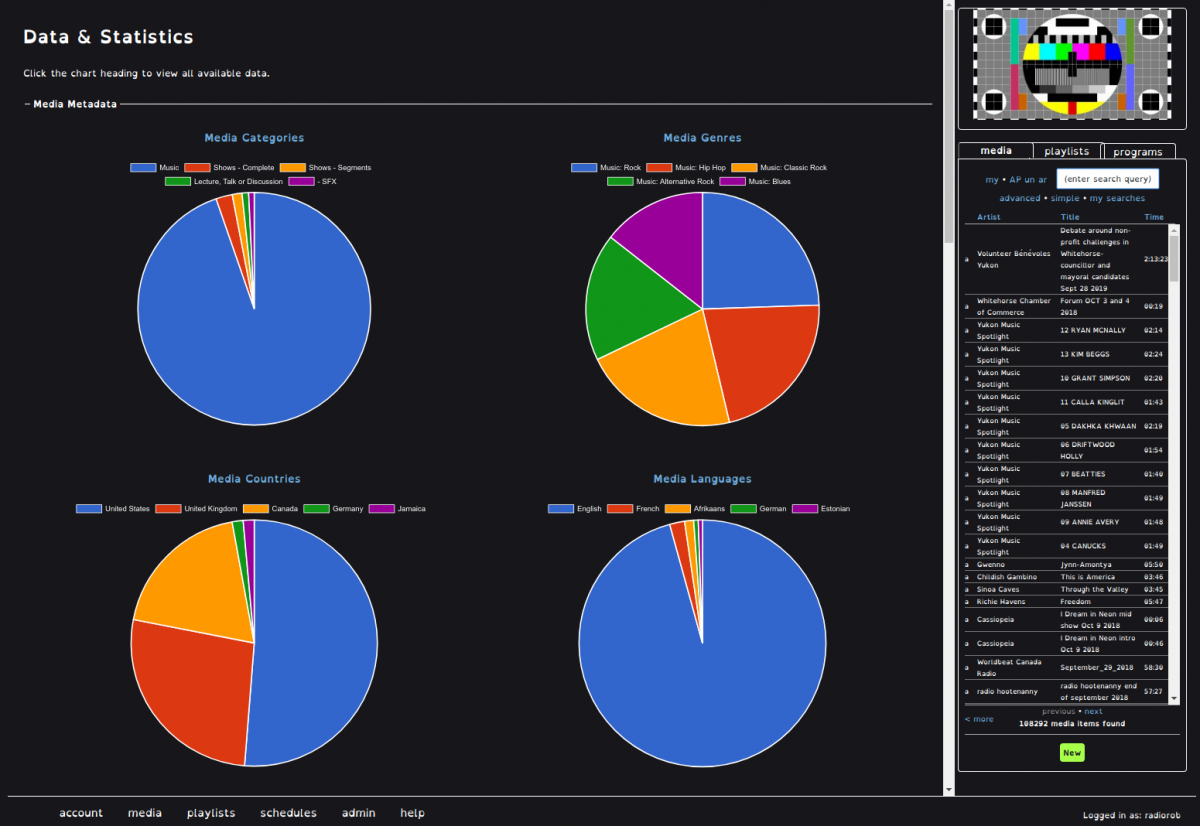Open the Media Genres chart heading
Image resolution: width=1200 pixels, height=826 pixels.
click(702, 138)
